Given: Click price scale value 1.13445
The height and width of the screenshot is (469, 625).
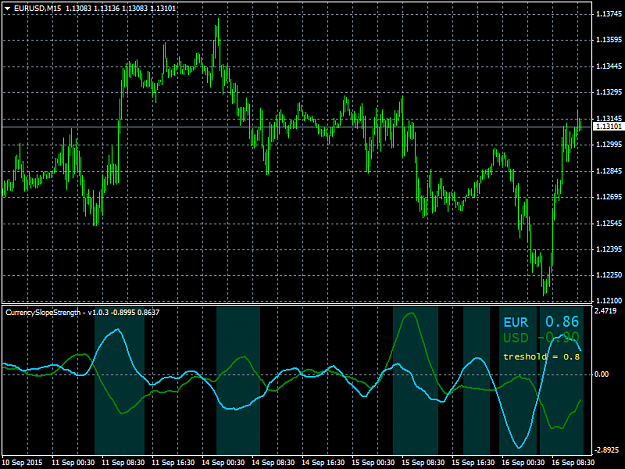Looking at the screenshot, I should pyautogui.click(x=609, y=66).
